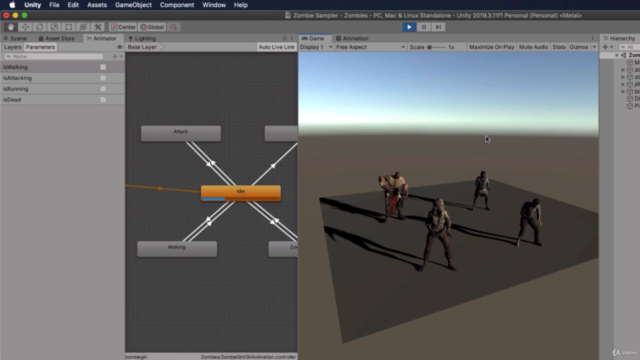640x360 pixels.
Task: Click the parameter Name search field
Action: point(53,56)
